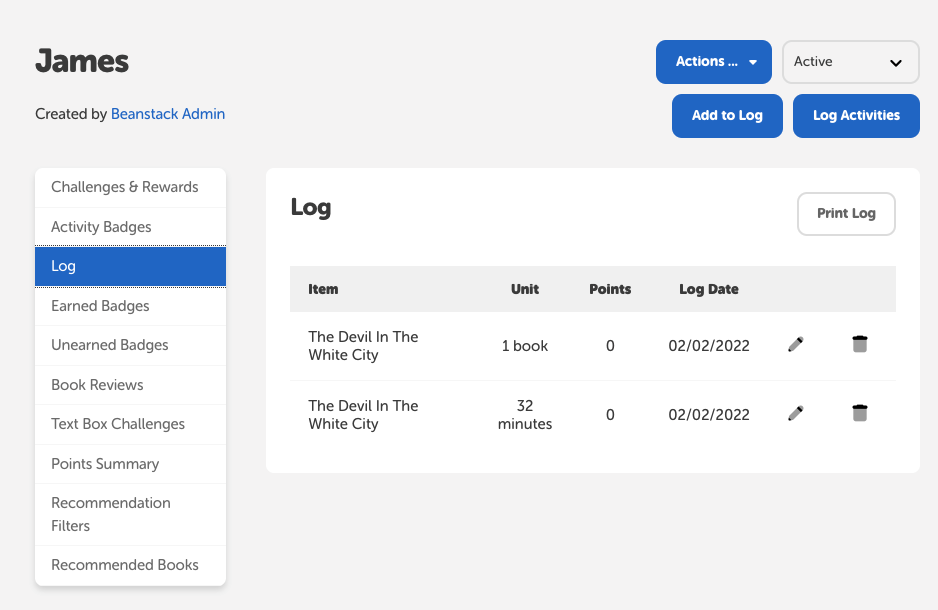Image resolution: width=938 pixels, height=610 pixels.
Task: Open Book Reviews section
Action: (130, 385)
